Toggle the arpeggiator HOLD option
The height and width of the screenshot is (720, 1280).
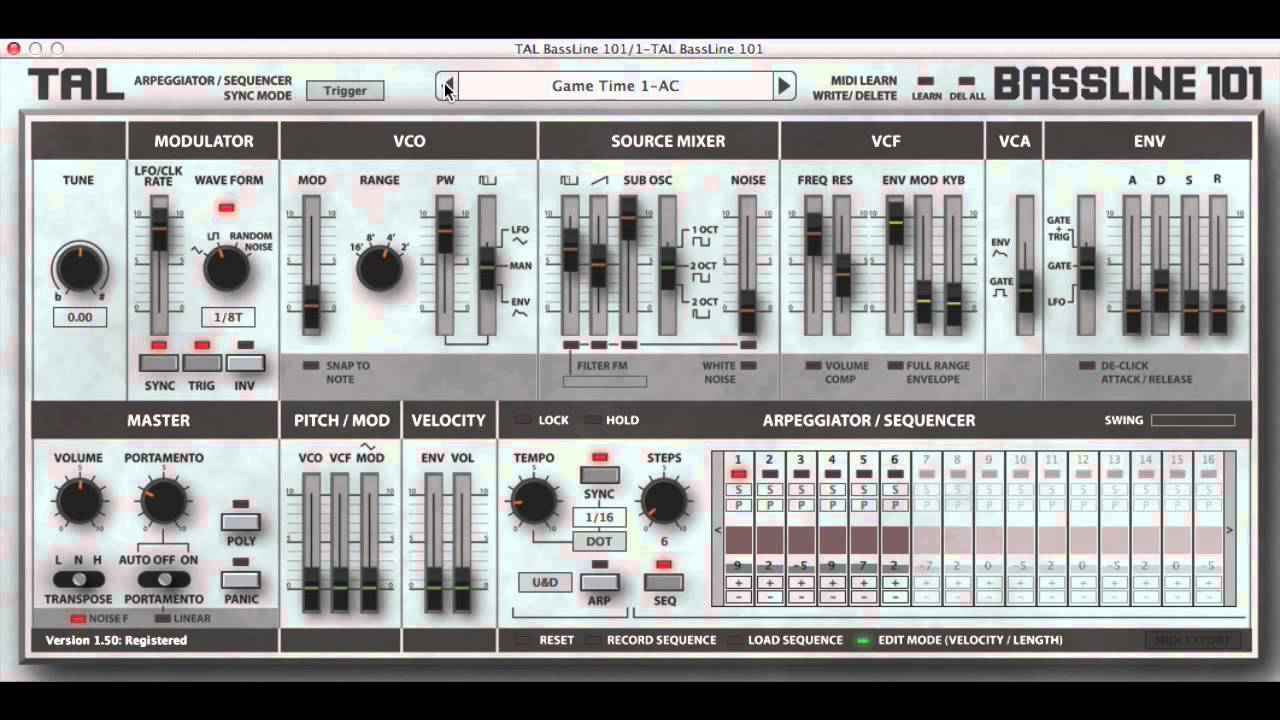[594, 421]
